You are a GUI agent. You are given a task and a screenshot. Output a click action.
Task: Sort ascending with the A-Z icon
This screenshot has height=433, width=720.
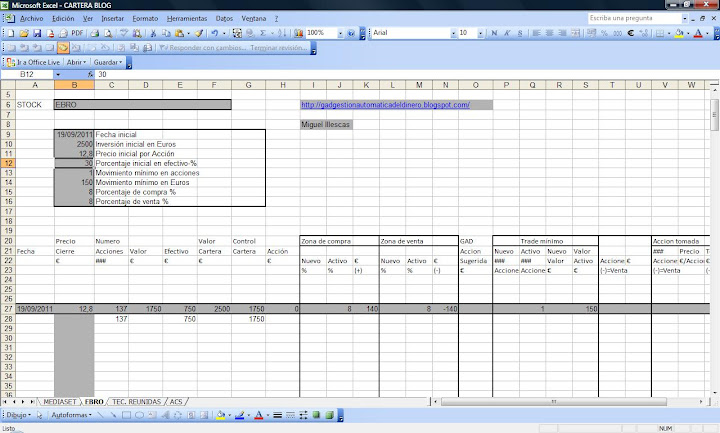(x=282, y=33)
